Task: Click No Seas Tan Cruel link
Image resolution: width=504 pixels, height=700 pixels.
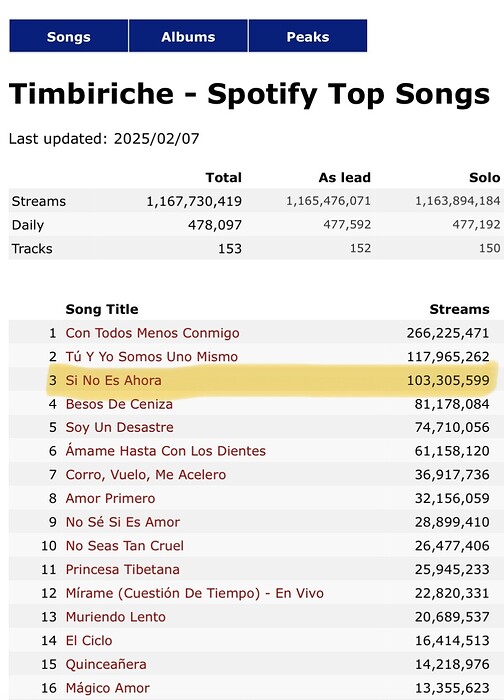Action: (125, 546)
